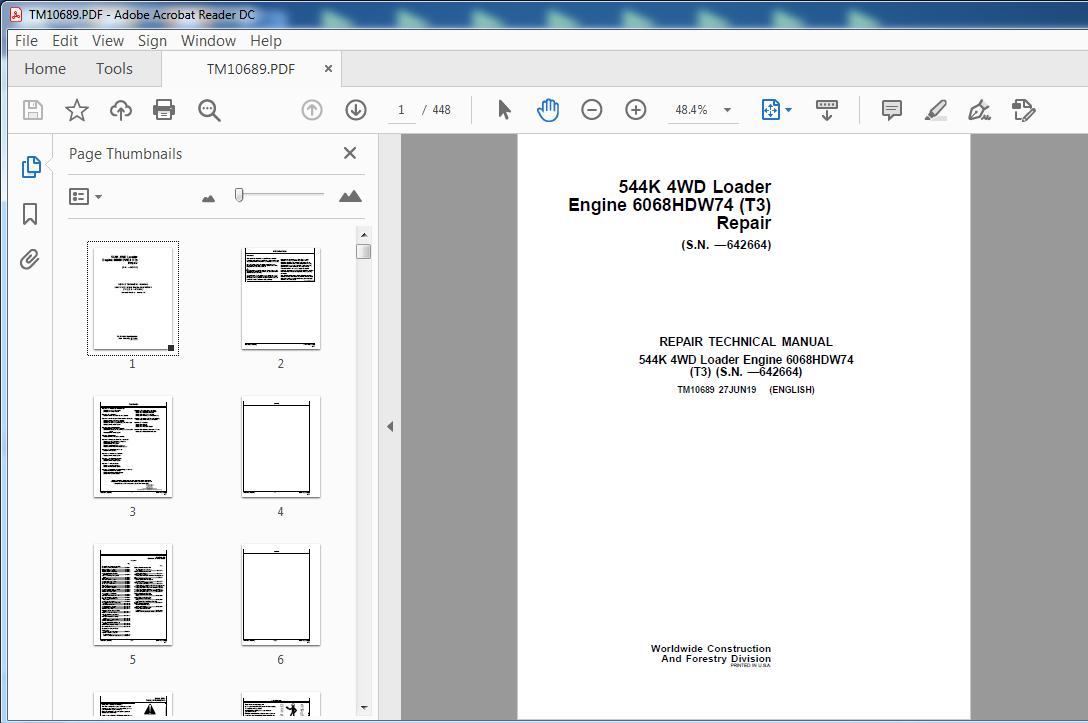Zoom out with minus icon

click(592, 110)
